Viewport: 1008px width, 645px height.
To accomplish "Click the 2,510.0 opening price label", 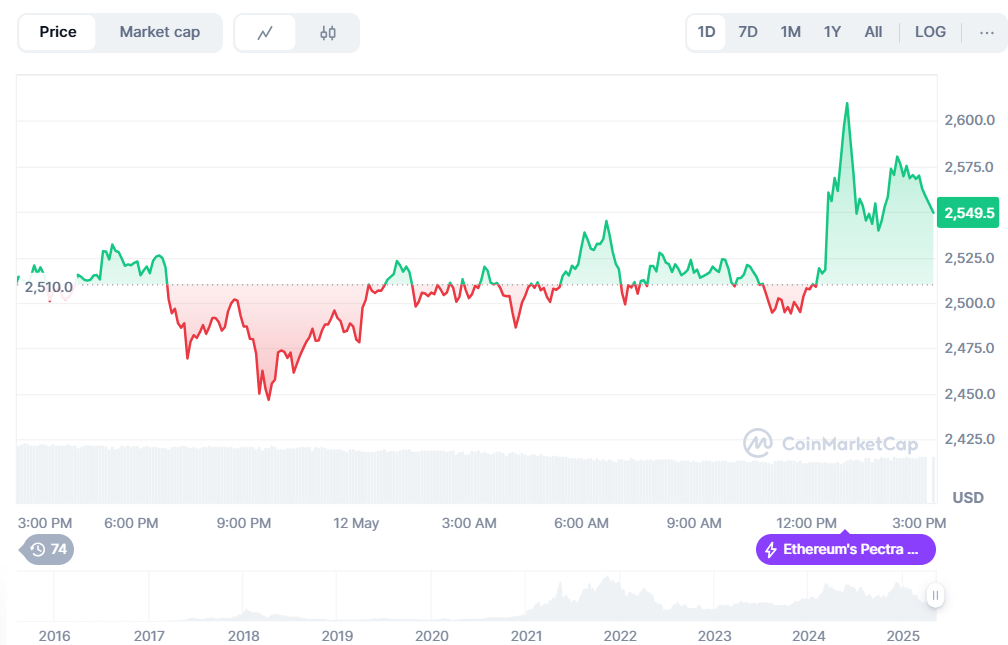I will [x=48, y=287].
